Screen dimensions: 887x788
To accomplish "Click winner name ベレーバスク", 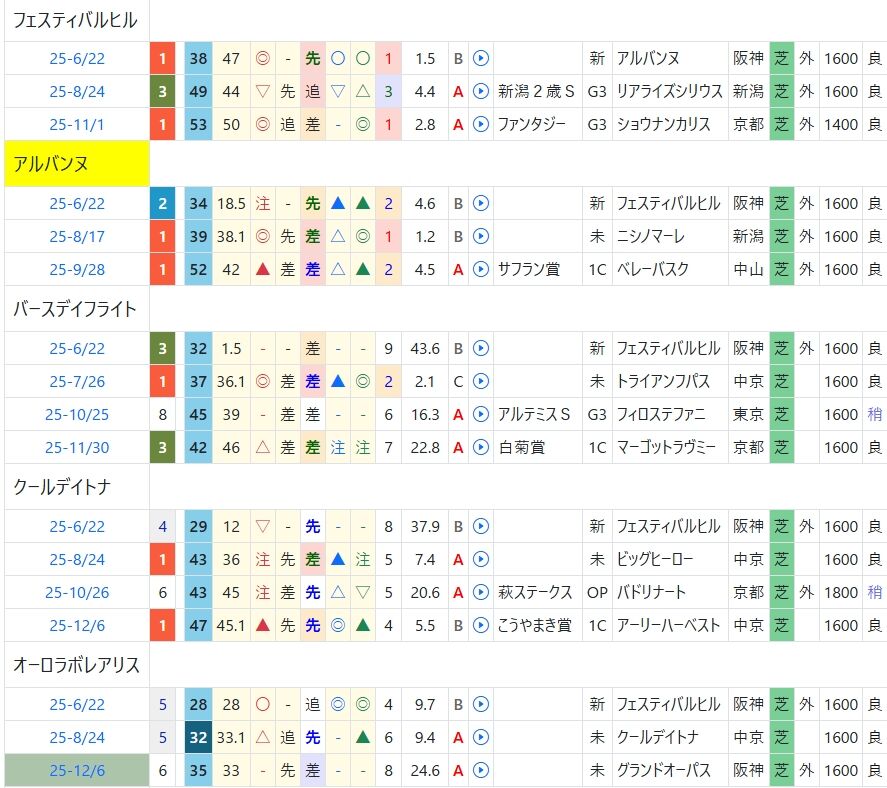I will coord(653,269).
